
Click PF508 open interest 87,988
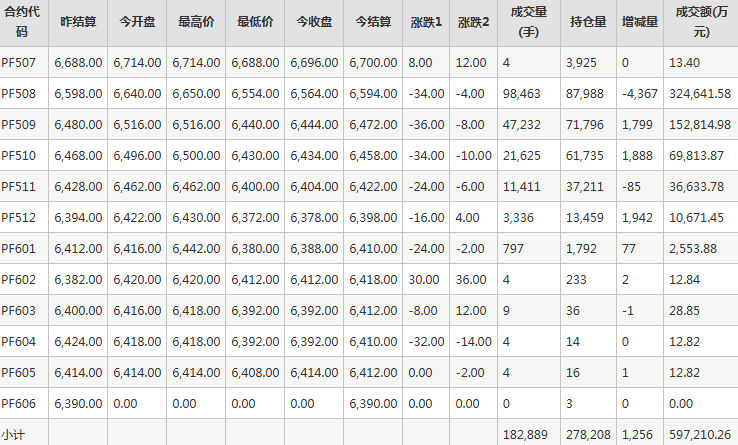point(585,94)
